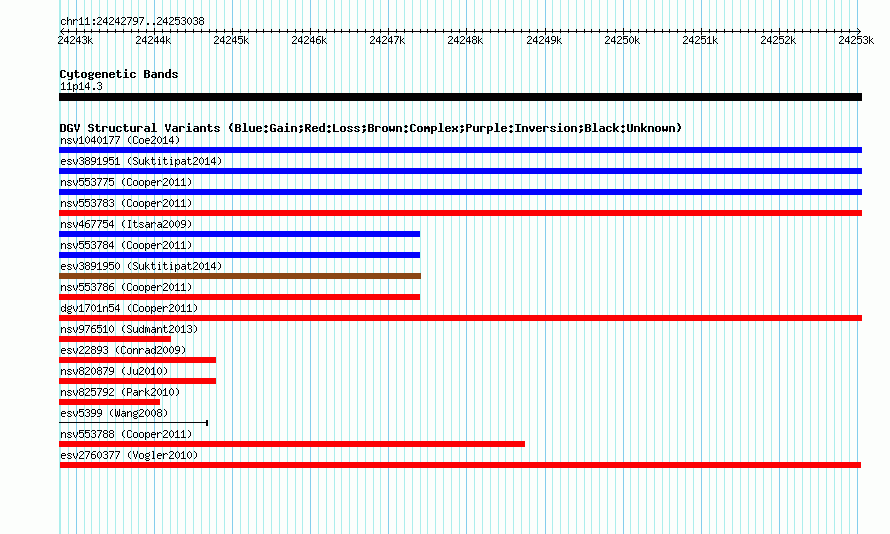Click the short red bar for nsv976510

pyautogui.click(x=115, y=339)
